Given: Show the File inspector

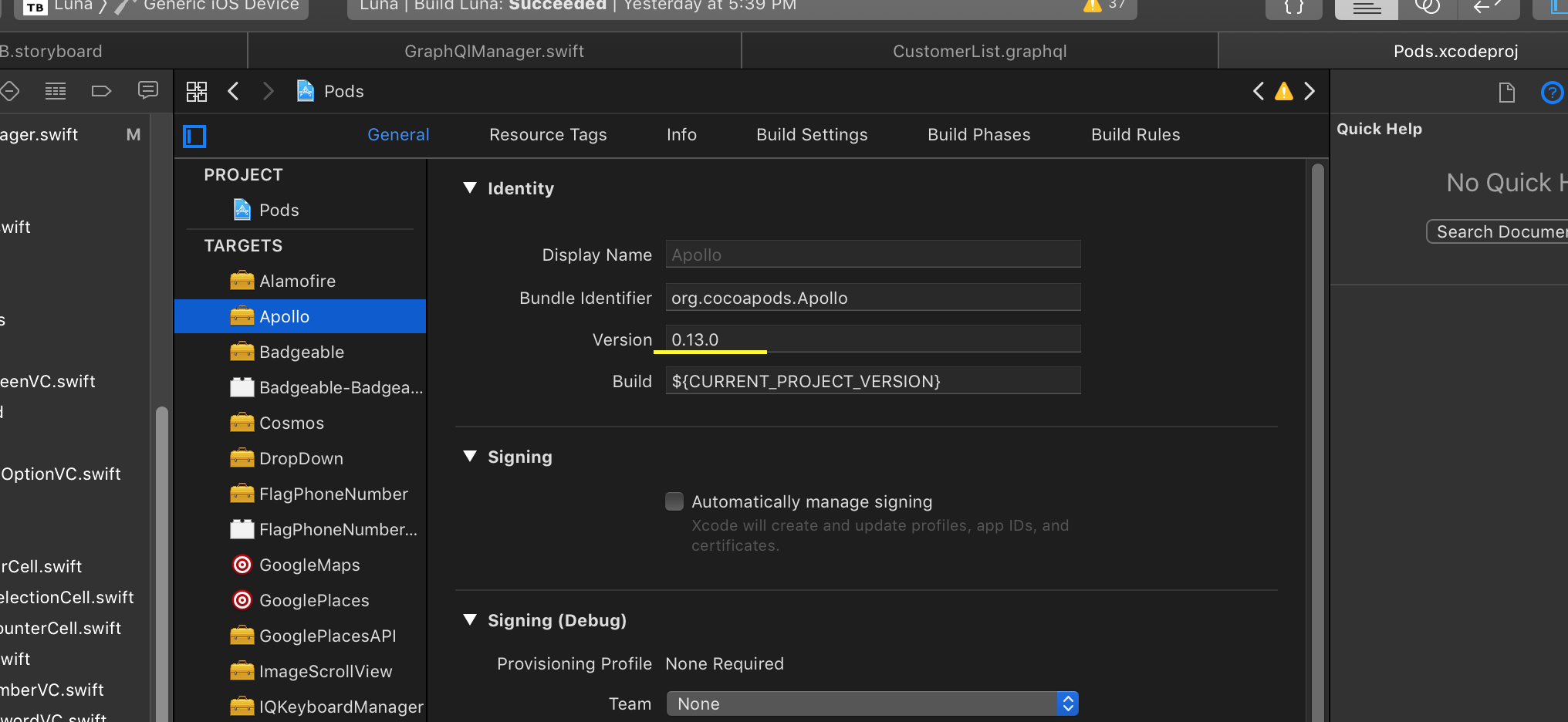Looking at the screenshot, I should click(1507, 93).
